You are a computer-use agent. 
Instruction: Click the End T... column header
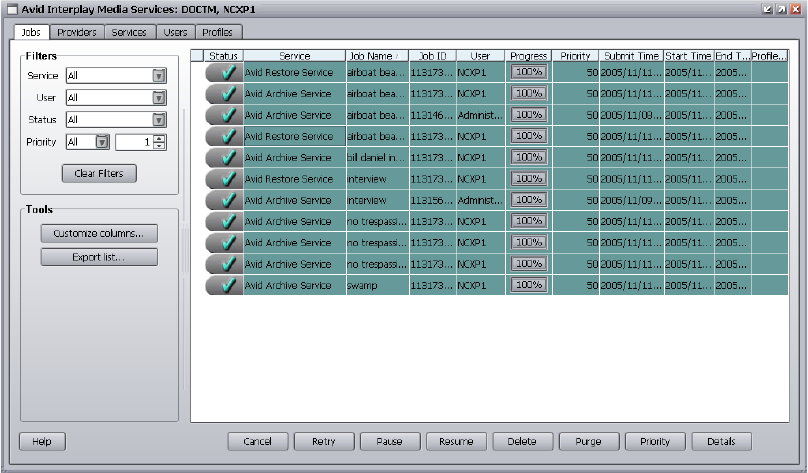click(x=732, y=56)
